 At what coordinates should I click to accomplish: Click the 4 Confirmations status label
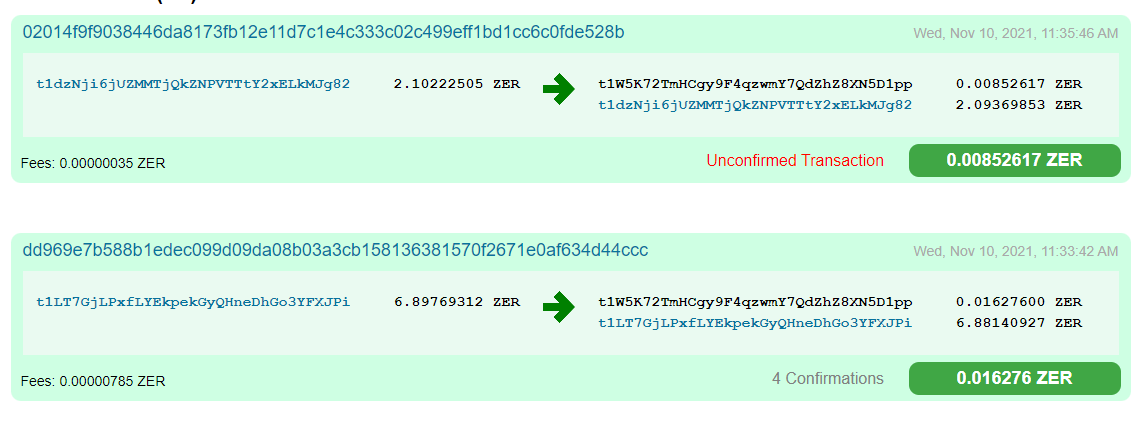tap(828, 379)
